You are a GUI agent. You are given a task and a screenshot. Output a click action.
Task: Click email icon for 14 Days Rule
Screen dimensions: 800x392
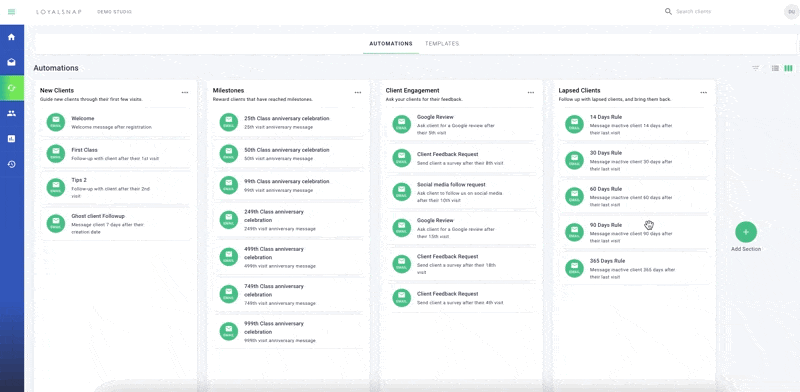coord(574,125)
